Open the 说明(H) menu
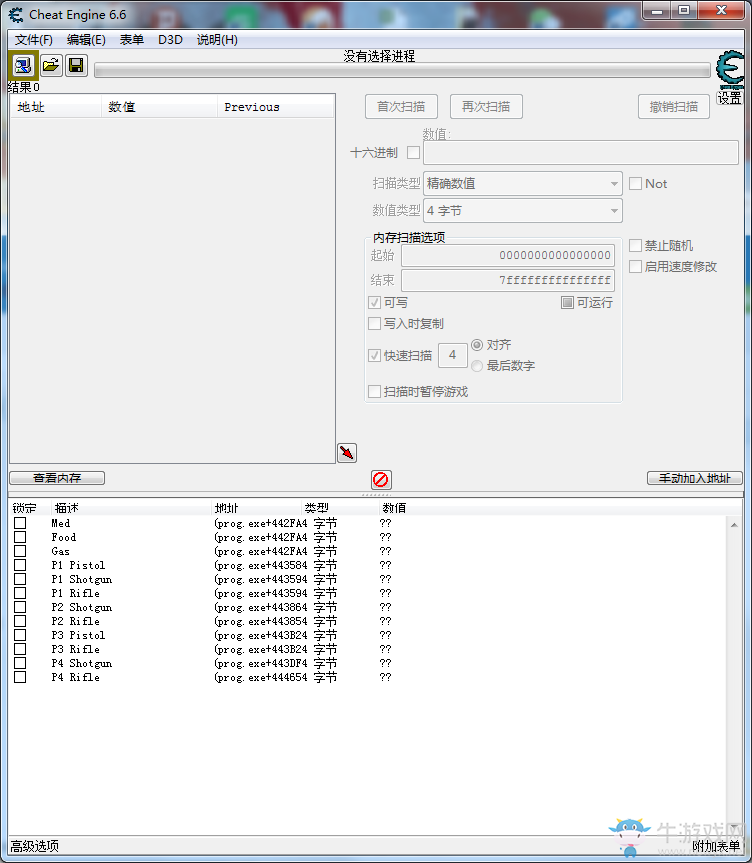 pyautogui.click(x=217, y=40)
